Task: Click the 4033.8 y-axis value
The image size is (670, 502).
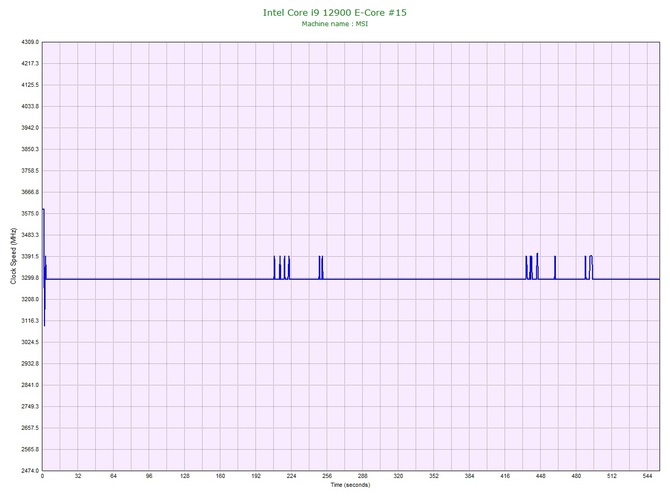Action: coord(30,106)
